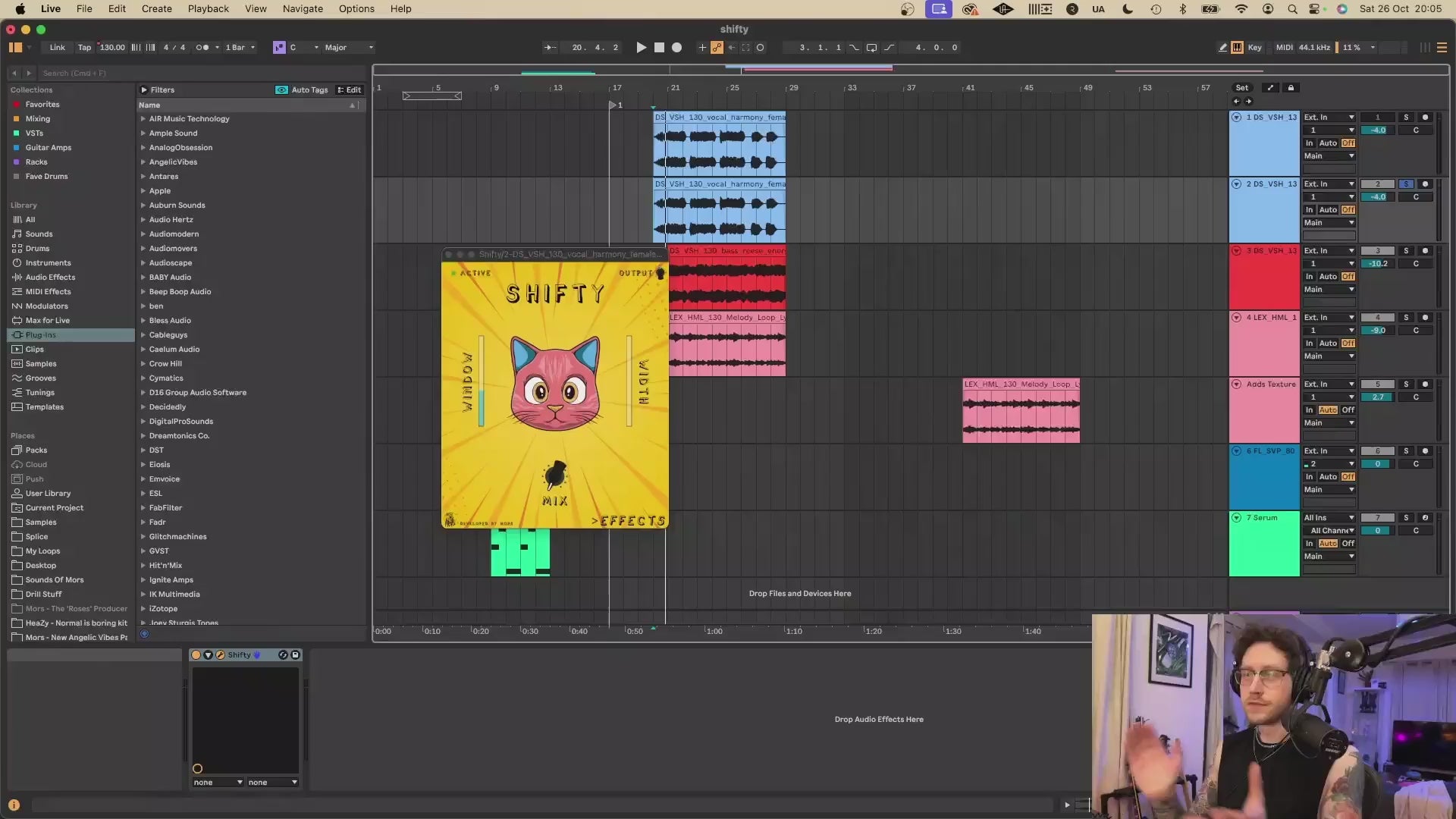Click the MIDI map mode button
This screenshot has width=1456, height=819.
coord(1285,47)
